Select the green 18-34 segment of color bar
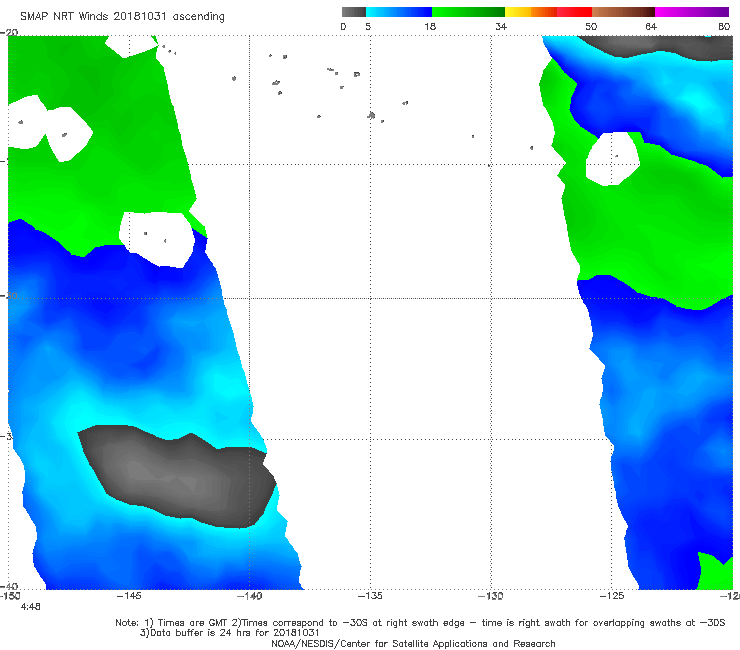The image size is (740, 650). tap(468, 12)
